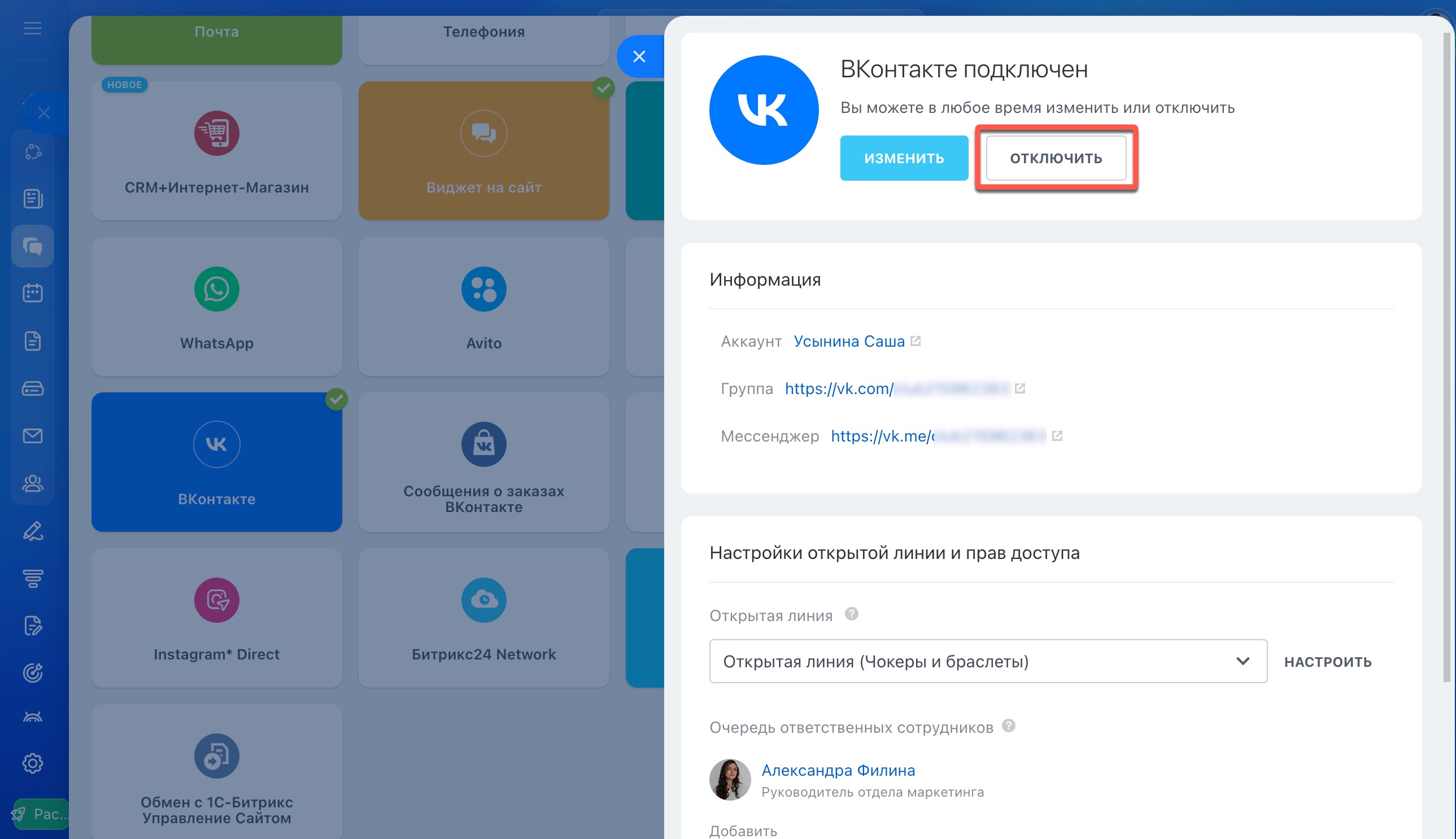Expand the Открытая линия dropdown
This screenshot has width=1456, height=839.
[988, 661]
